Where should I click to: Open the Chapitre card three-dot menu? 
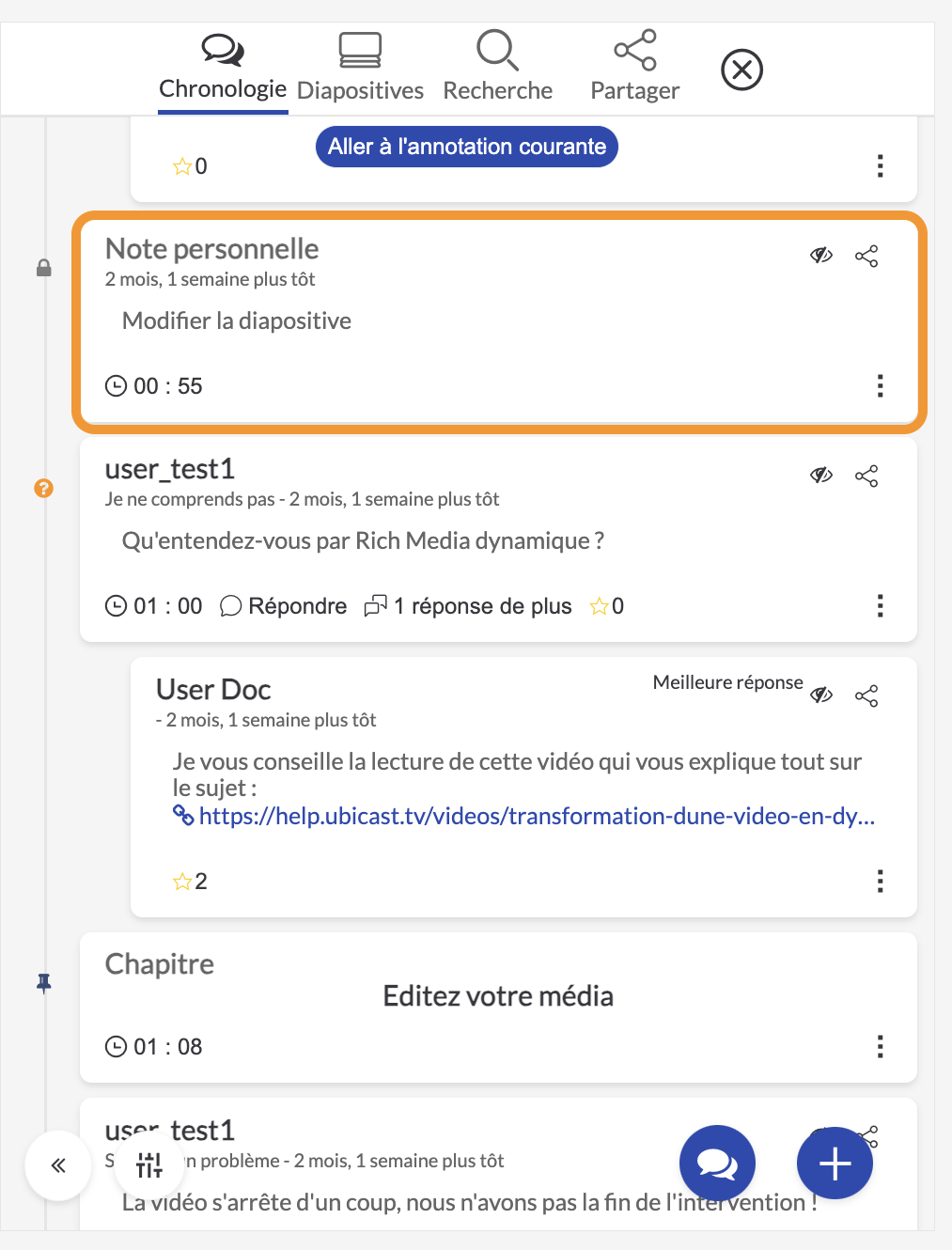coord(880,1046)
